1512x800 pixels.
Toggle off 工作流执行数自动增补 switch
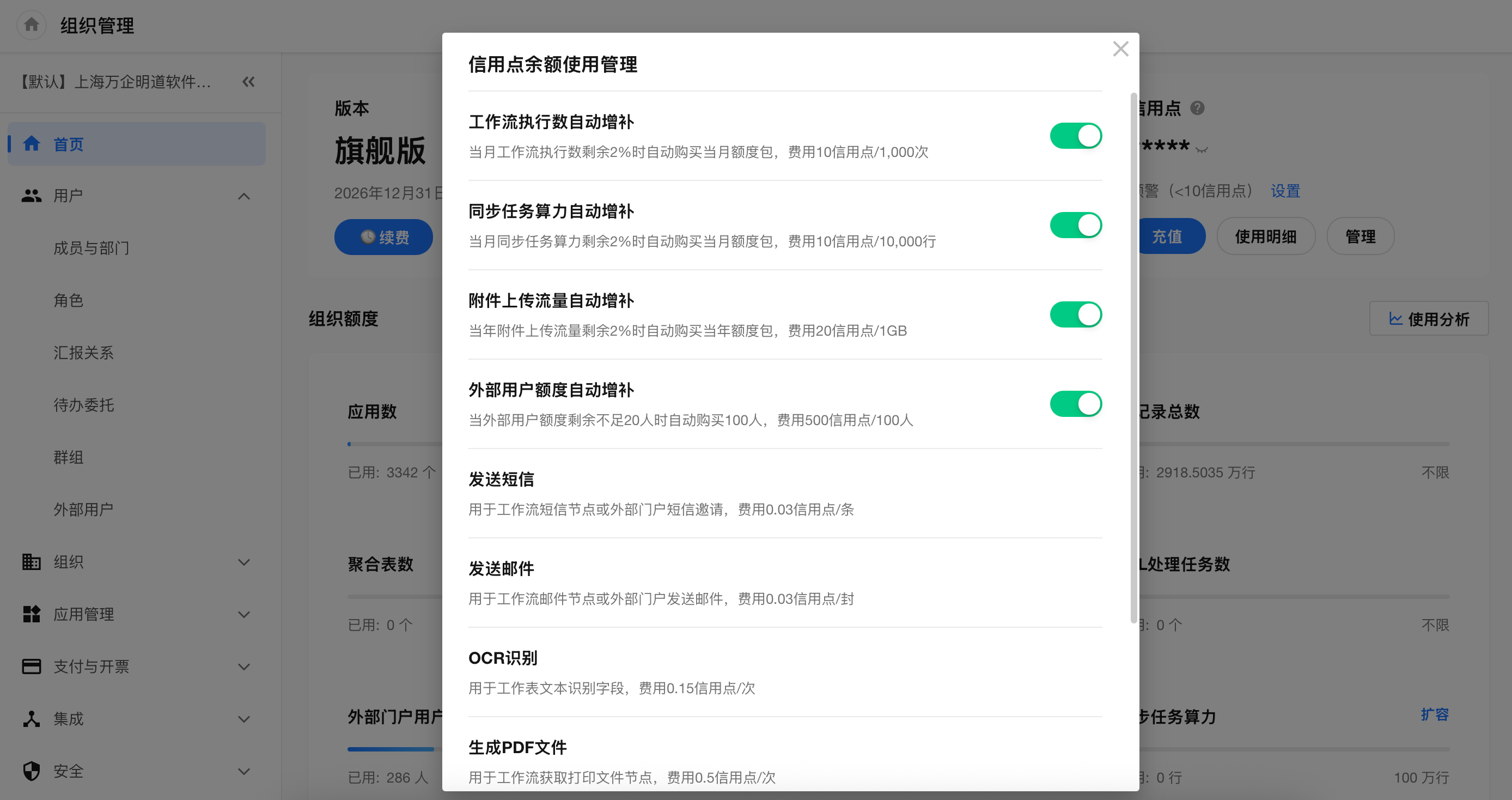point(1075,136)
